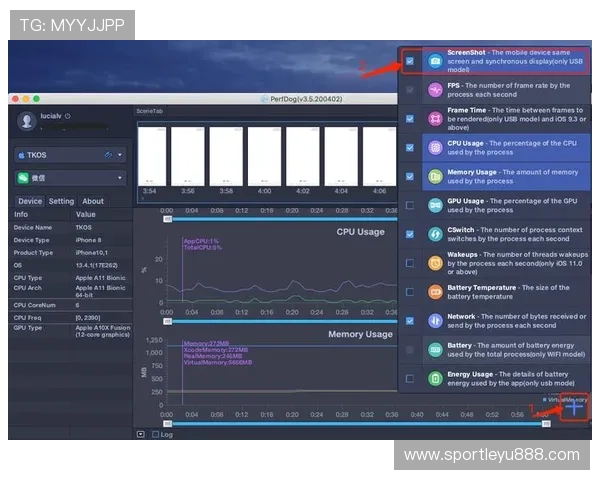This screenshot has width=600, height=480.
Task: Click the CPU Usage icon
Action: (x=435, y=147)
